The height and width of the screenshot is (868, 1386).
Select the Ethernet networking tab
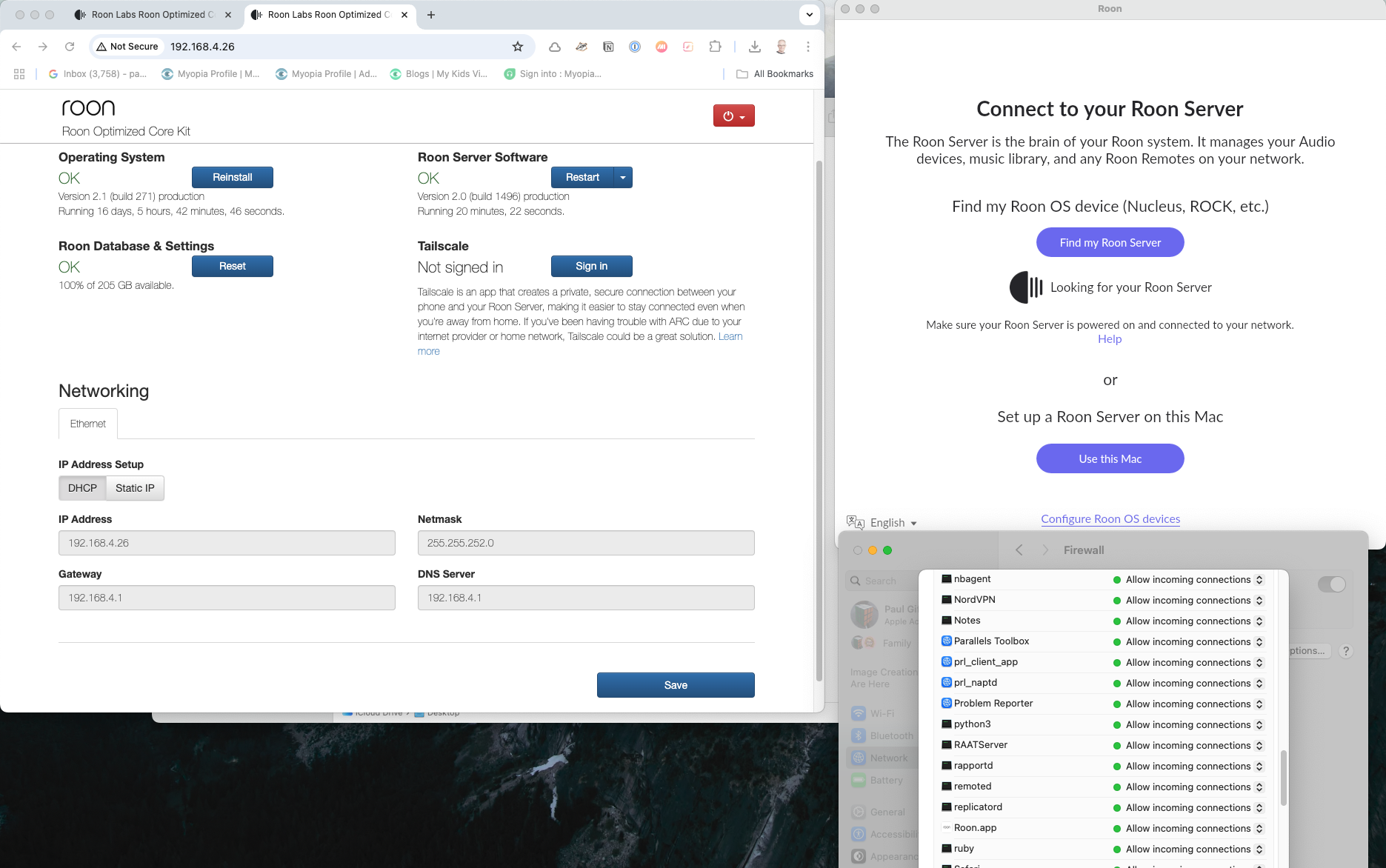pyautogui.click(x=88, y=424)
